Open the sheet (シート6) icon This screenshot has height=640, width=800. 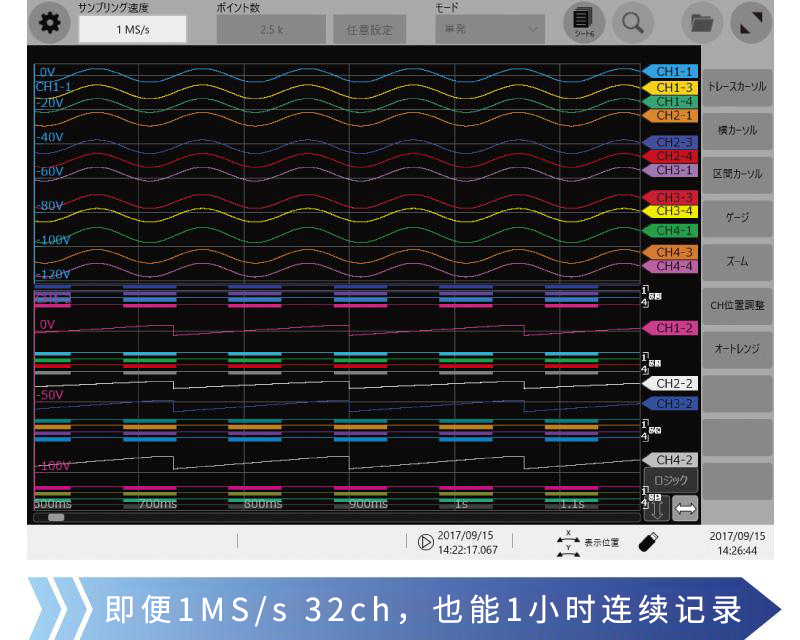click(x=583, y=22)
